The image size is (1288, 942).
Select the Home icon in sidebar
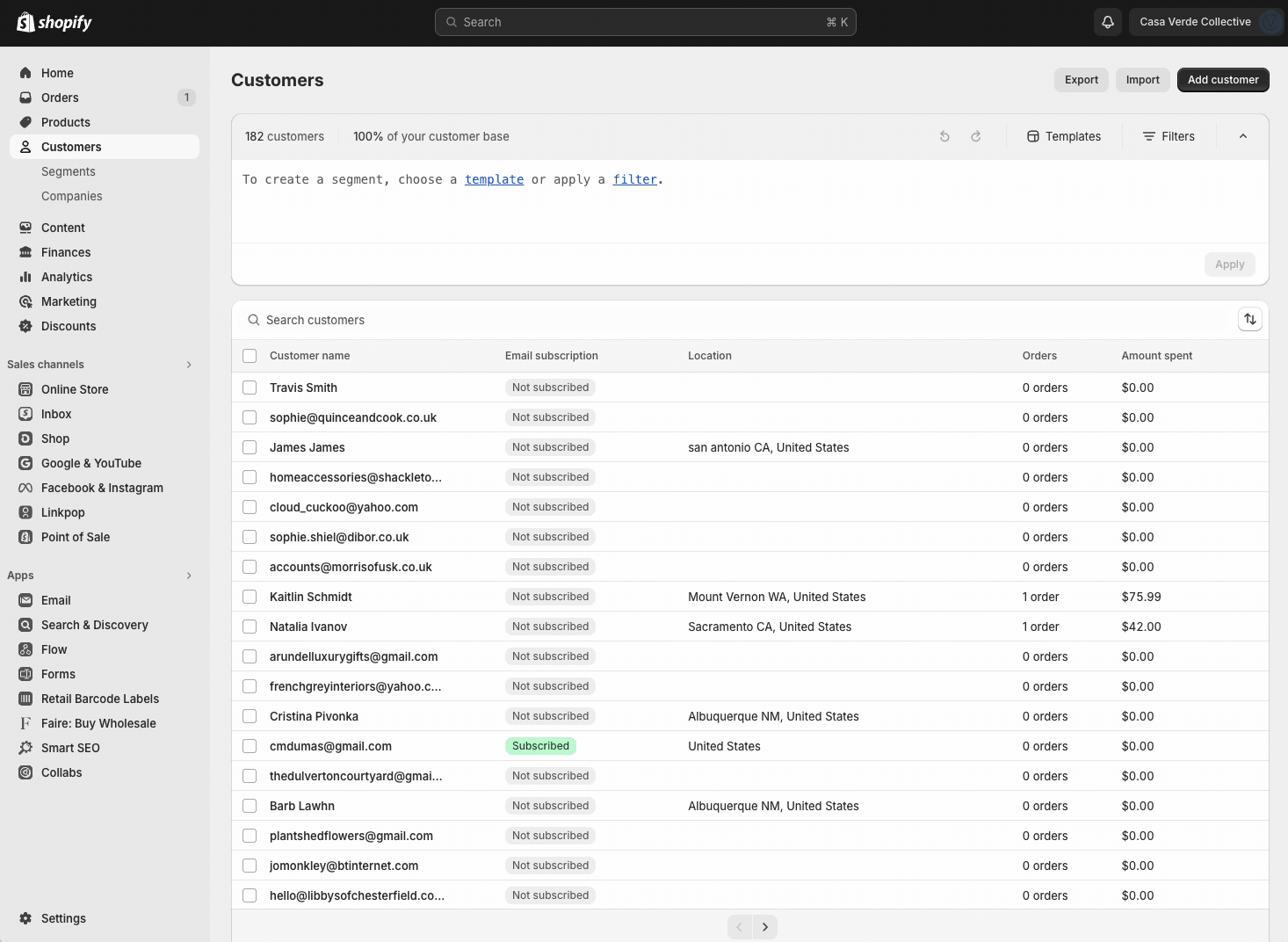tap(26, 72)
